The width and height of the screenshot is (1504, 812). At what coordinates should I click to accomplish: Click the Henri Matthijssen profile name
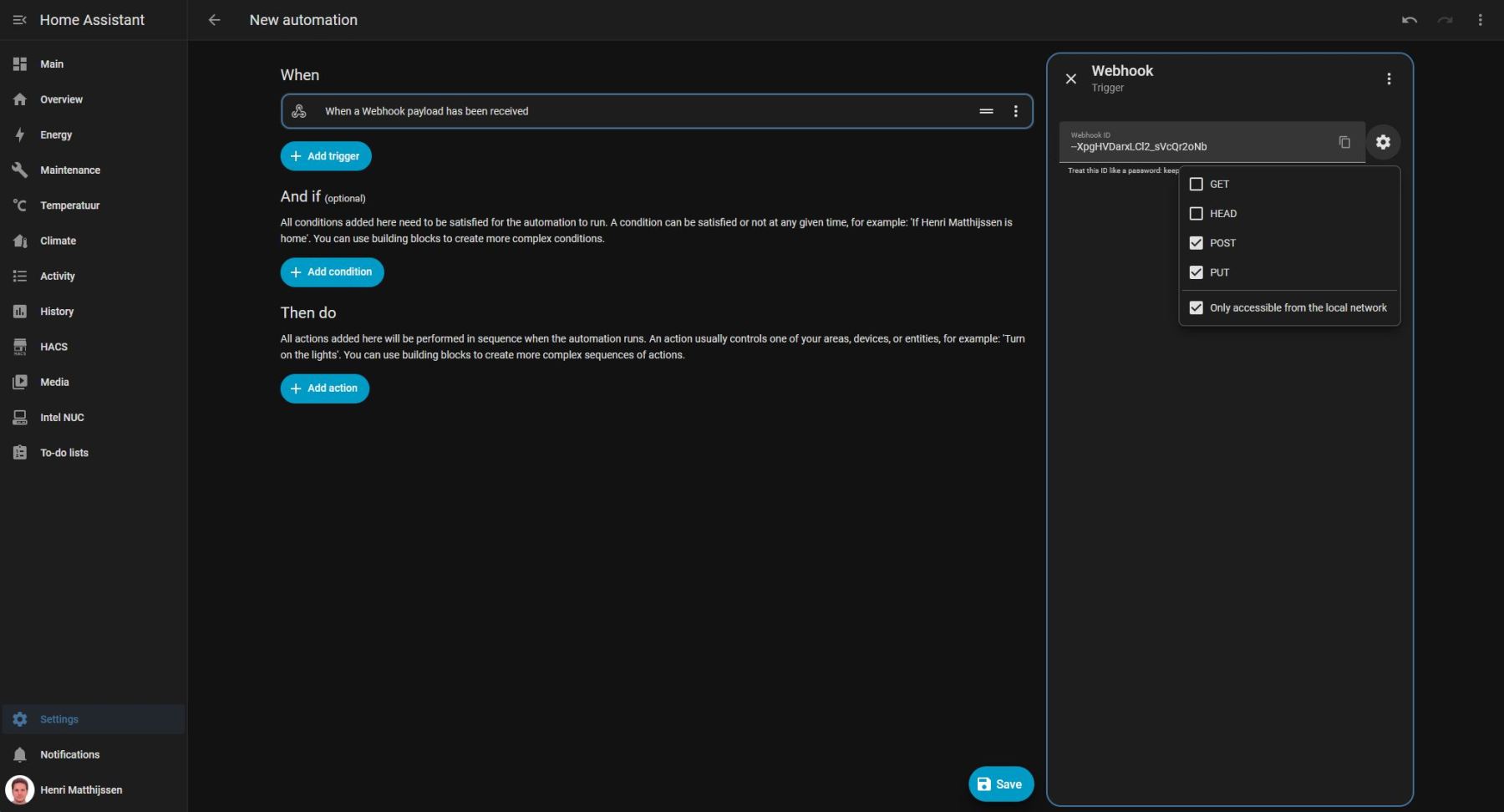point(81,790)
